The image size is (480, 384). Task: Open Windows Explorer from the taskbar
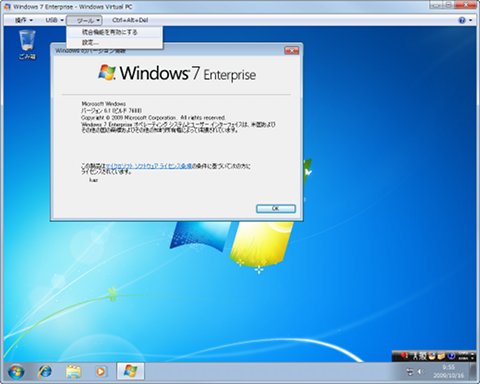click(73, 372)
